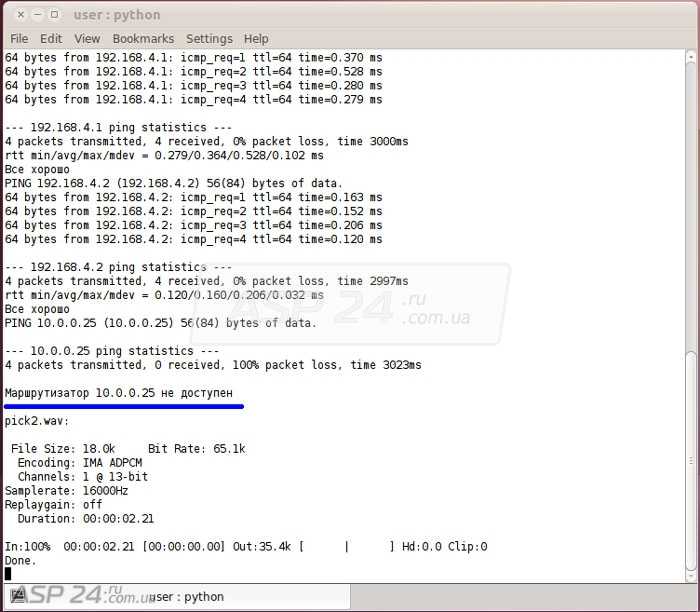Click the scrollbar up arrow
700x612 pixels.
[x=692, y=57]
